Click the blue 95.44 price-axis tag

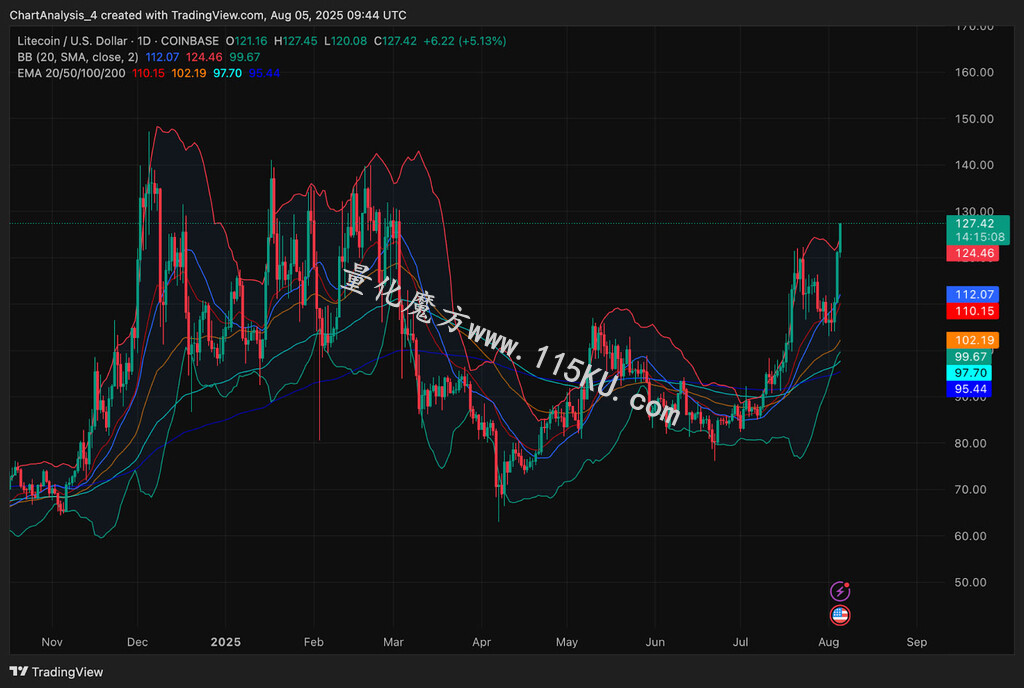969,389
